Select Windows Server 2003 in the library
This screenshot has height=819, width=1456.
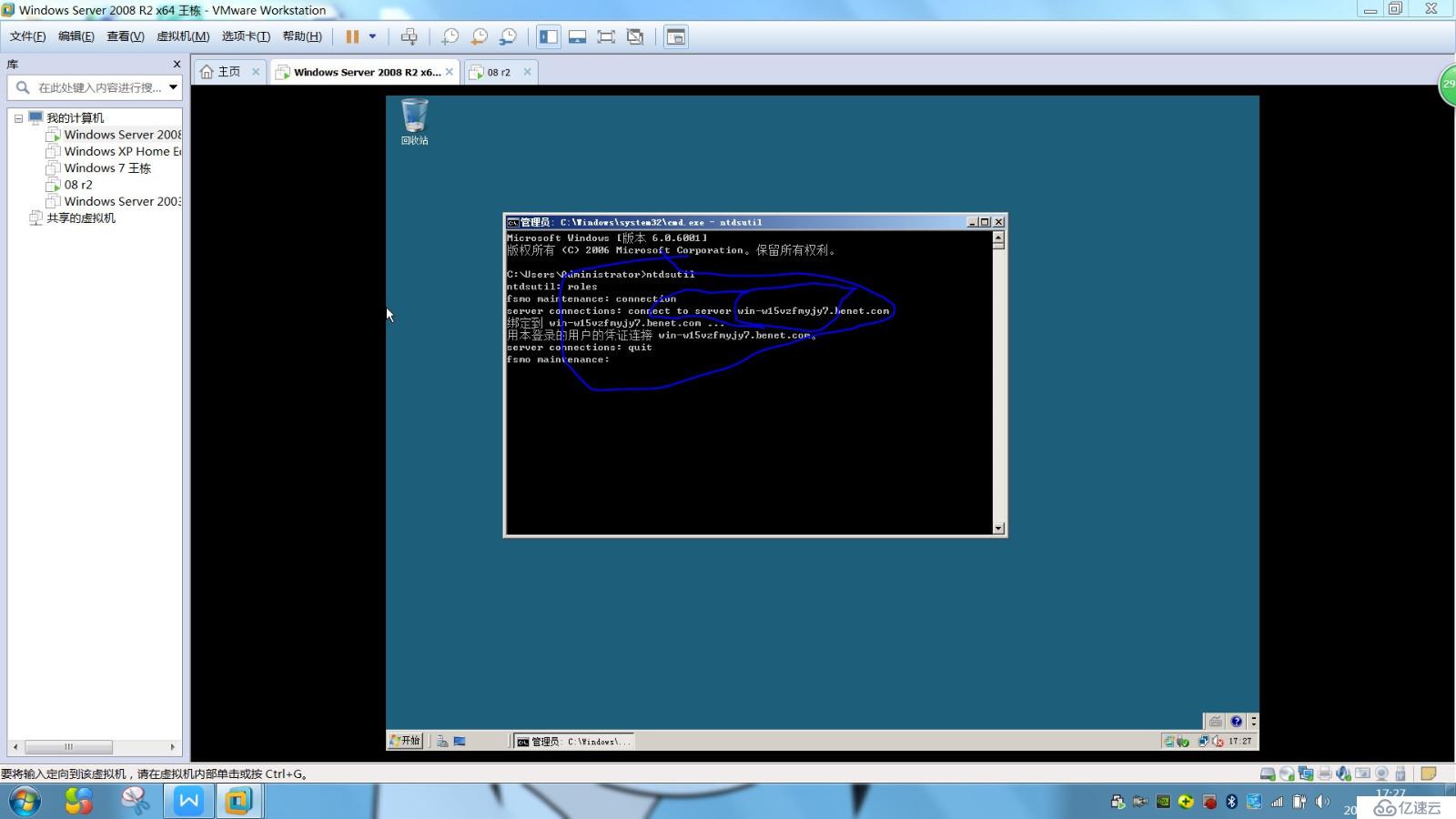[114, 201]
